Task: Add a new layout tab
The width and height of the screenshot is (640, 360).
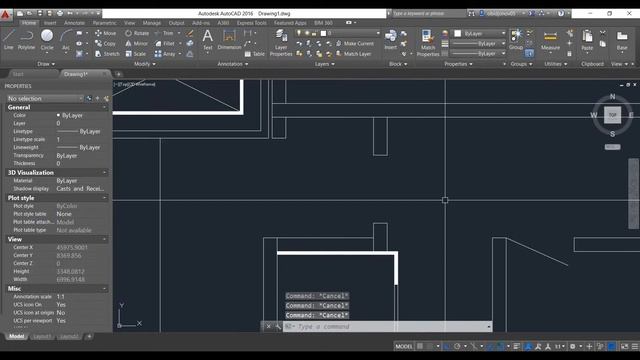Action: [x=89, y=336]
